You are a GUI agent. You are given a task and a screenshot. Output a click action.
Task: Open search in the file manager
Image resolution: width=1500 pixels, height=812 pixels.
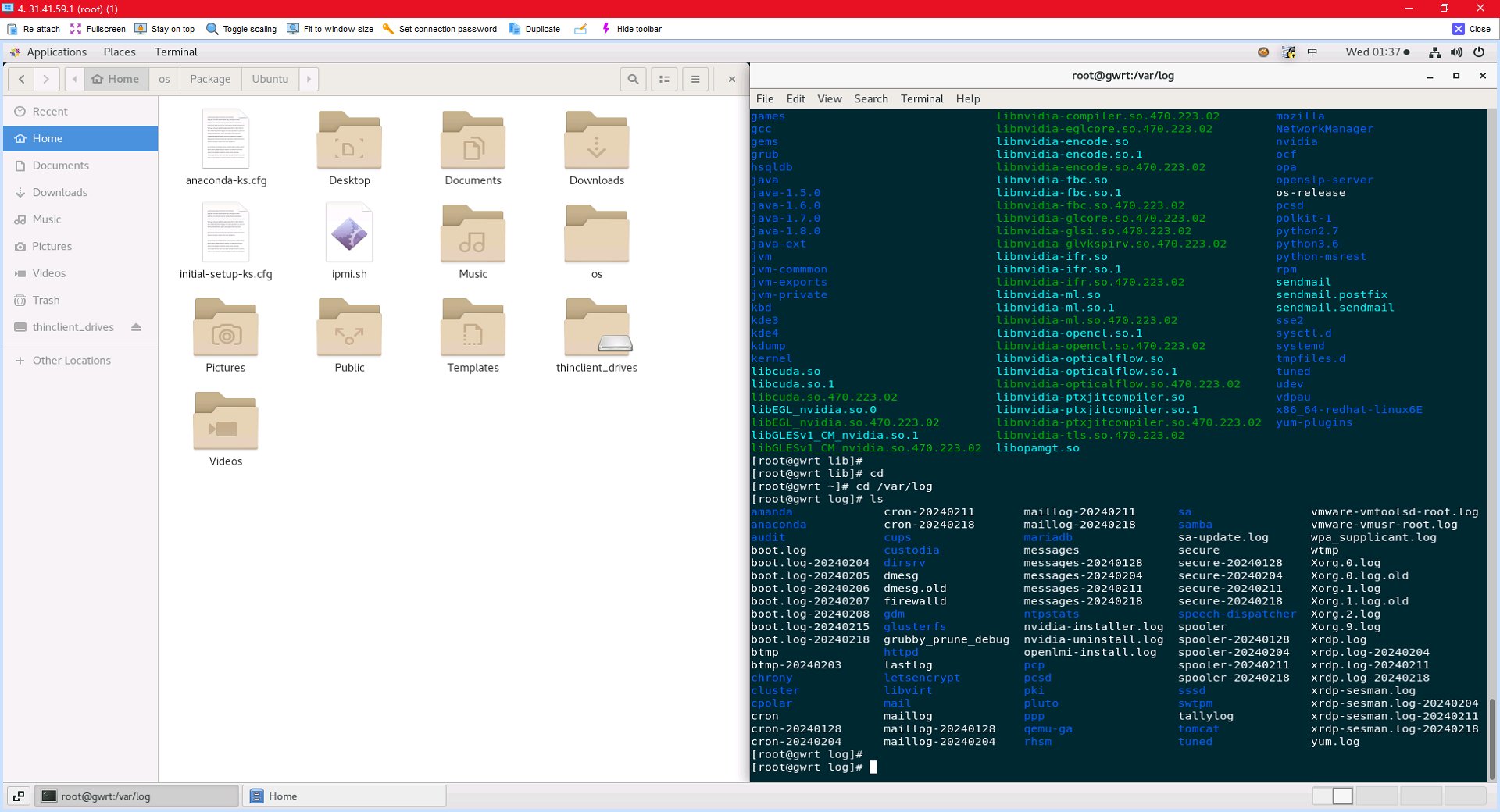[634, 79]
